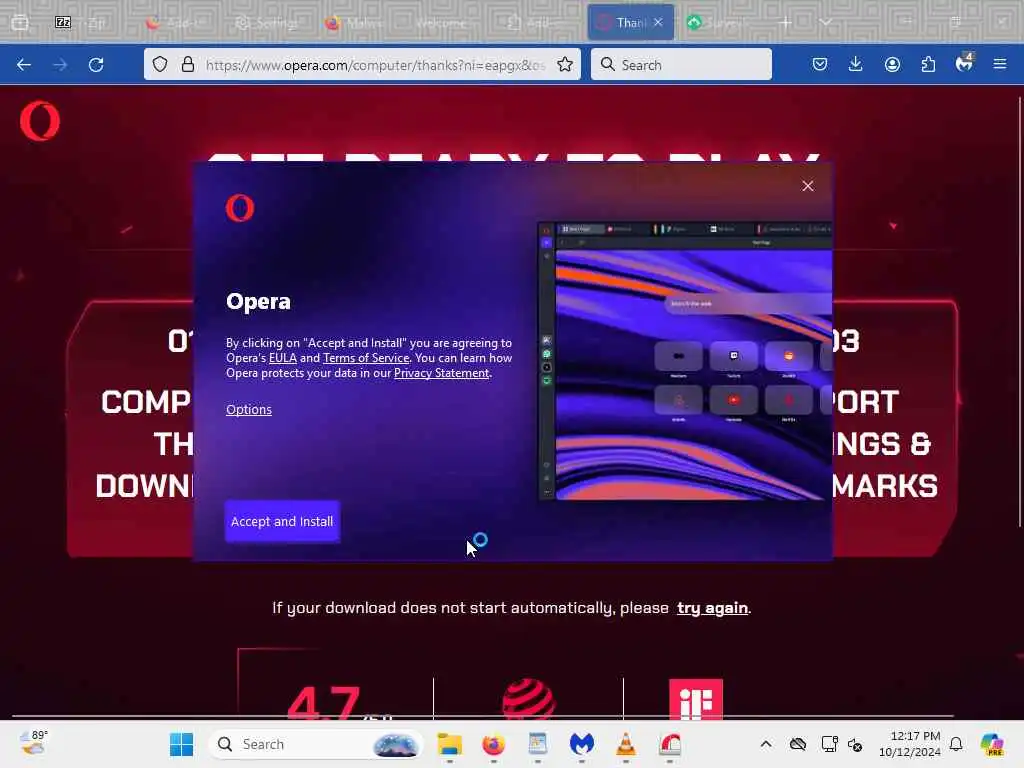Close the Opera installer dialog with X
Screen dimensions: 1024x768
pos(808,186)
